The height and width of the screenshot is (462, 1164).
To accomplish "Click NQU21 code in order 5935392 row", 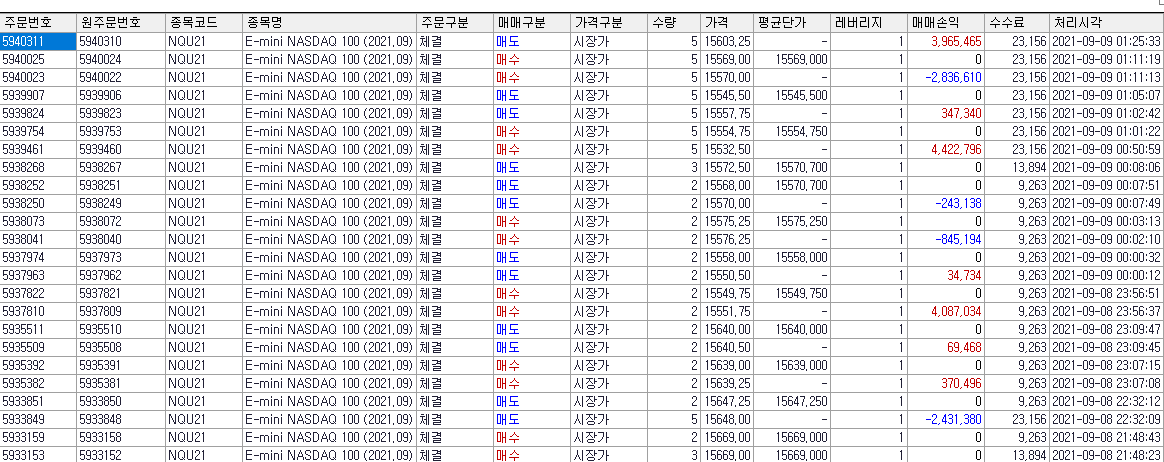I will [x=204, y=365].
